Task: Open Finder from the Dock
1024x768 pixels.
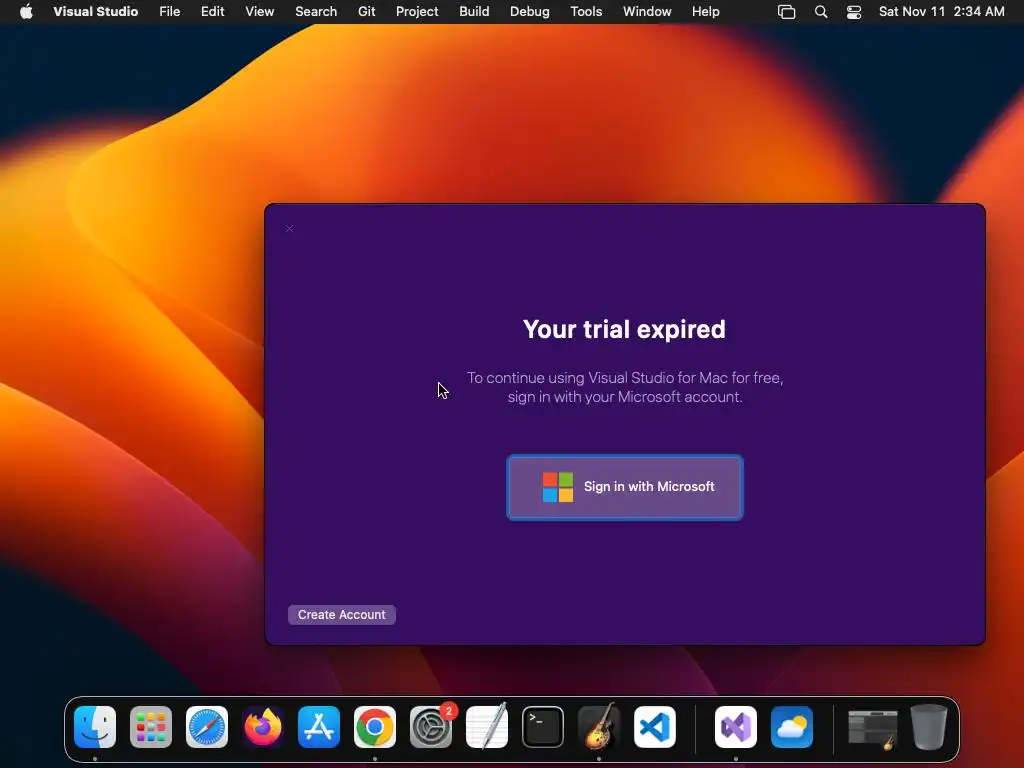Action: pyautogui.click(x=95, y=727)
